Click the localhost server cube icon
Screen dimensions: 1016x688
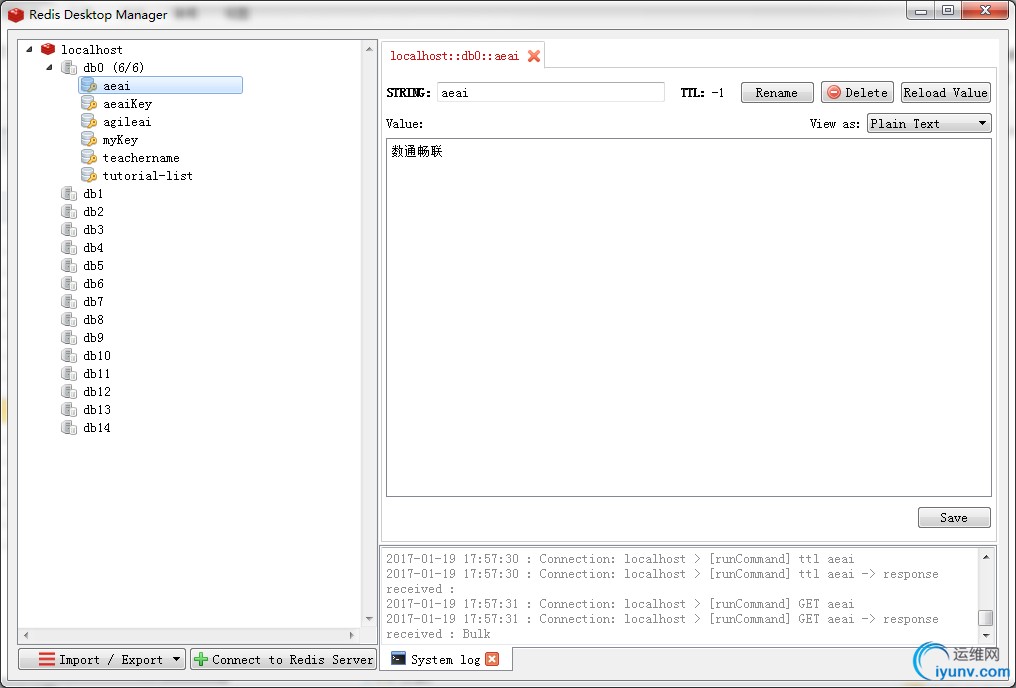click(48, 49)
